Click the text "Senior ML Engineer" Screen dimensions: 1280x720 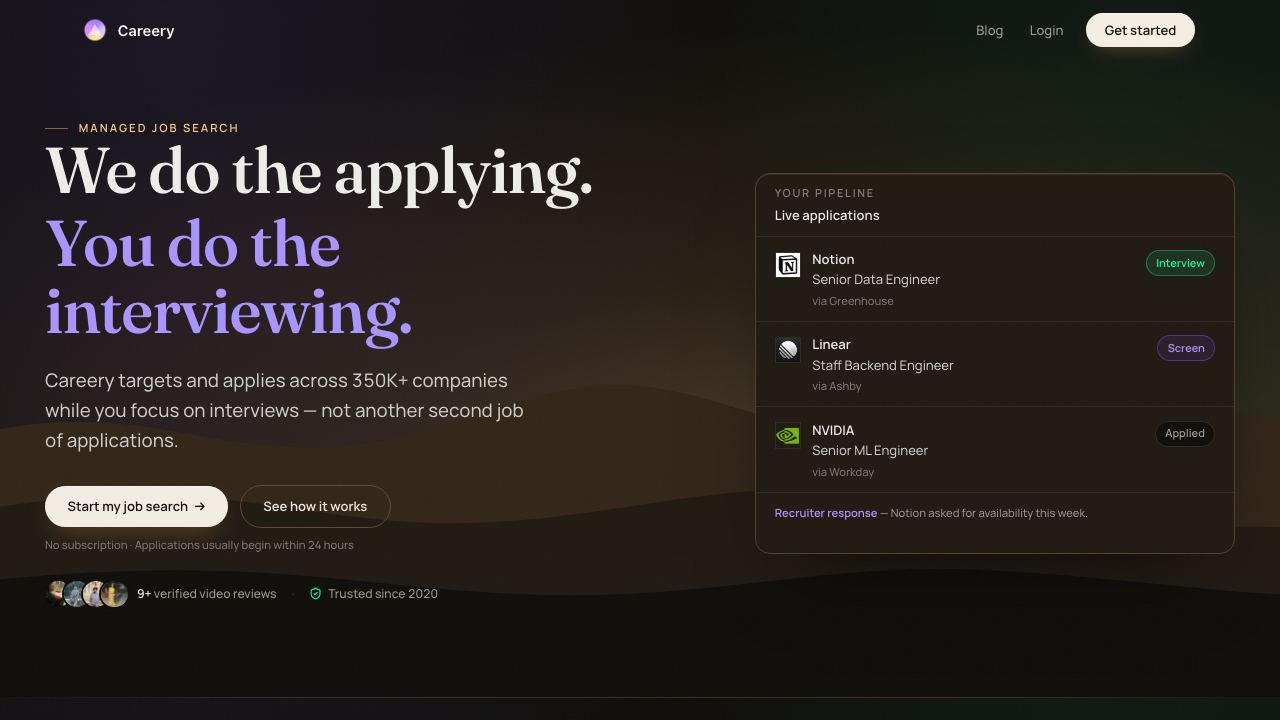click(870, 451)
